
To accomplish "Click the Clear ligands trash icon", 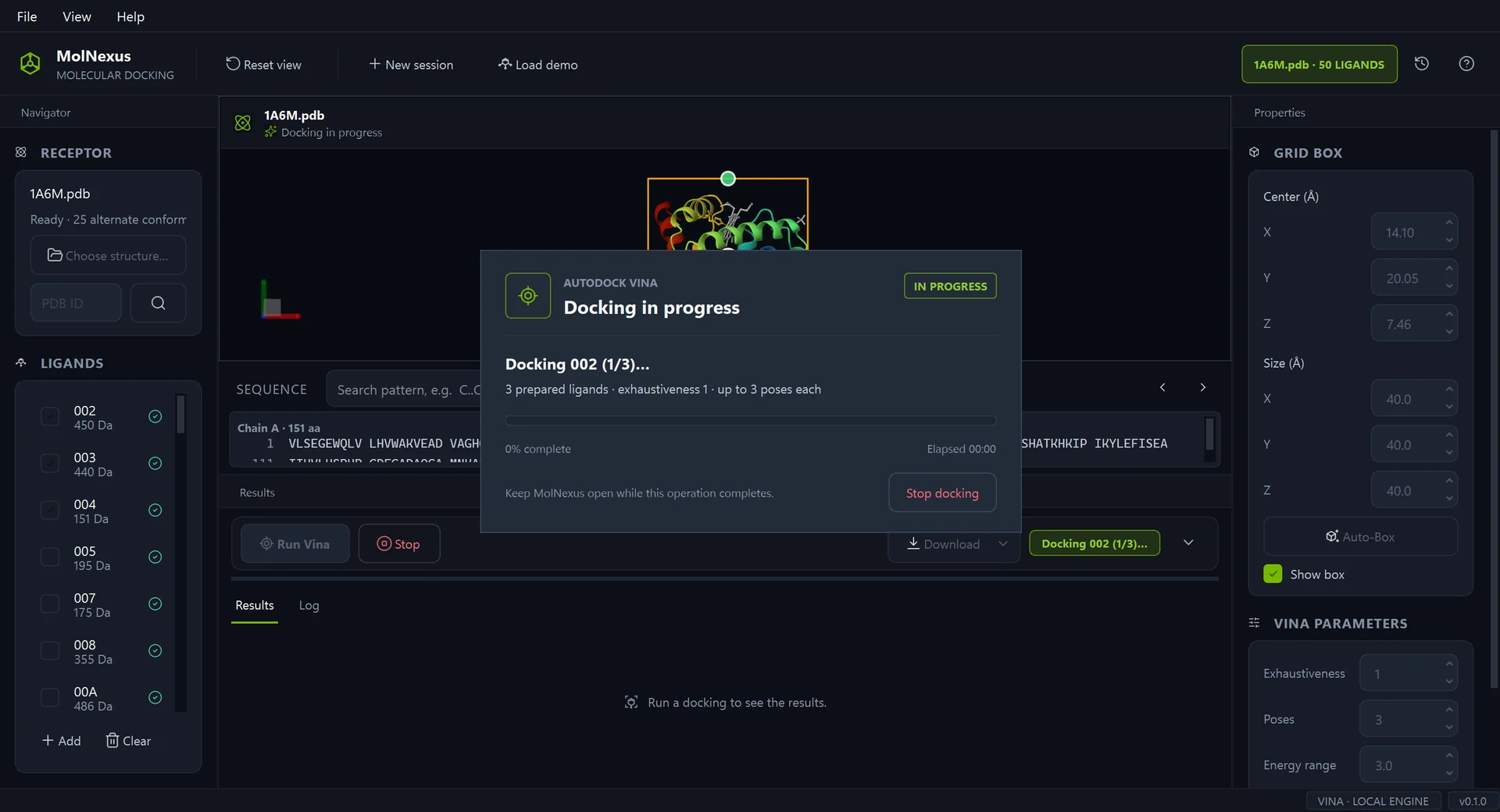I will pyautogui.click(x=112, y=740).
